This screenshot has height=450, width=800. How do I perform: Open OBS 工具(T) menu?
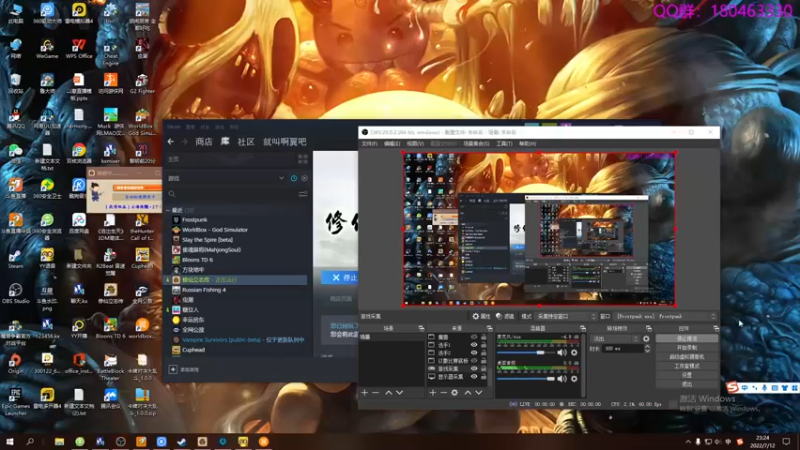pos(504,144)
